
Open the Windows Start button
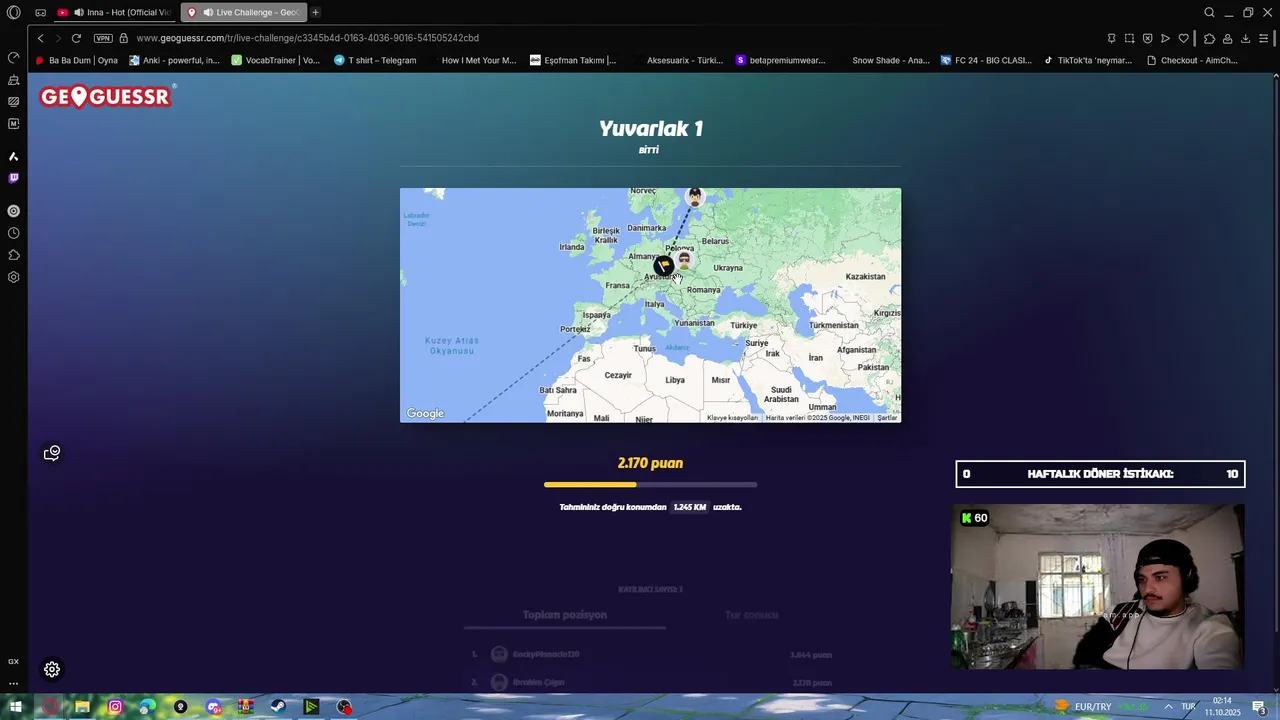click(16, 707)
